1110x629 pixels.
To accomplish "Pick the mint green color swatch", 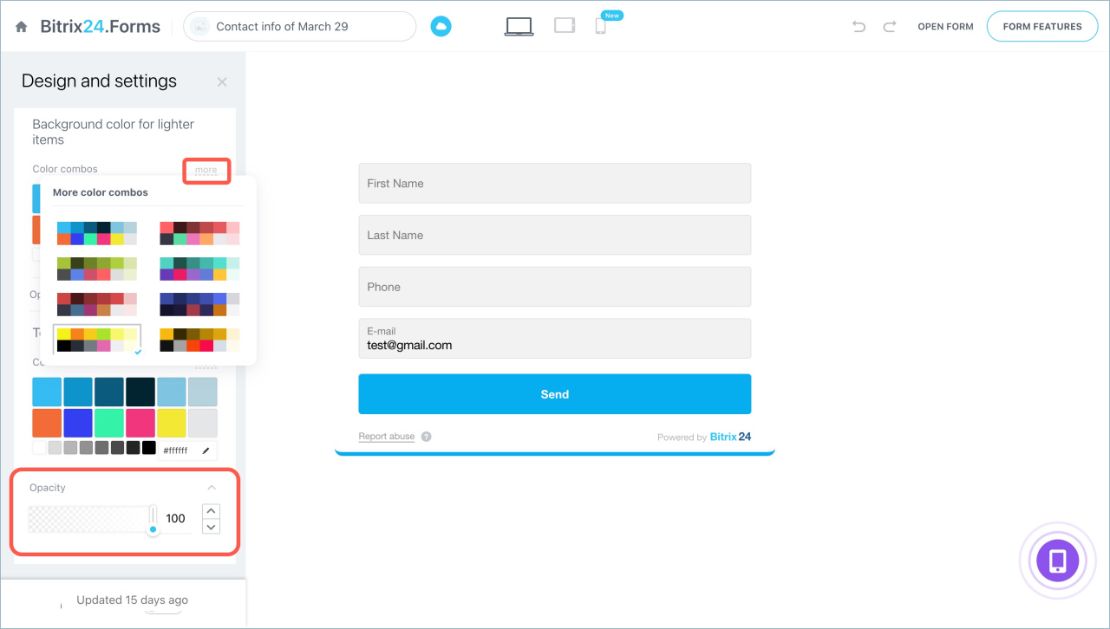I will pos(109,423).
